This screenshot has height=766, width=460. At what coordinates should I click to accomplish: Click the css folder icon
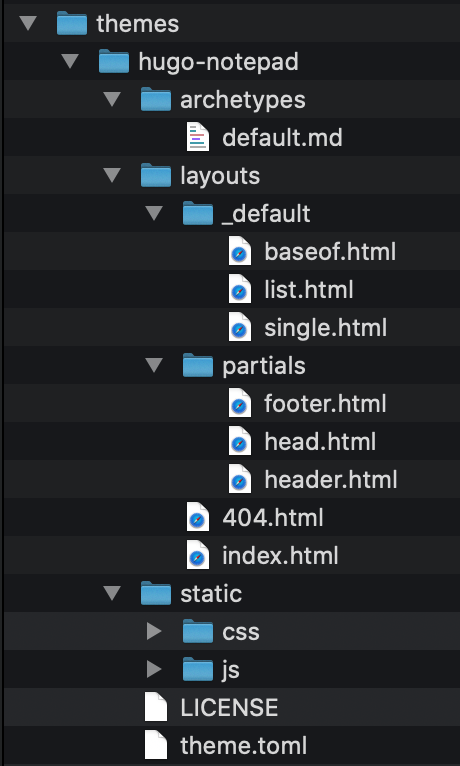(198, 631)
